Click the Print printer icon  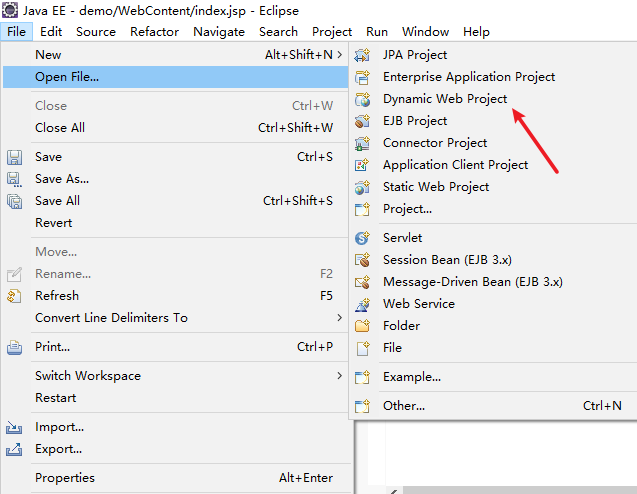pyautogui.click(x=14, y=347)
